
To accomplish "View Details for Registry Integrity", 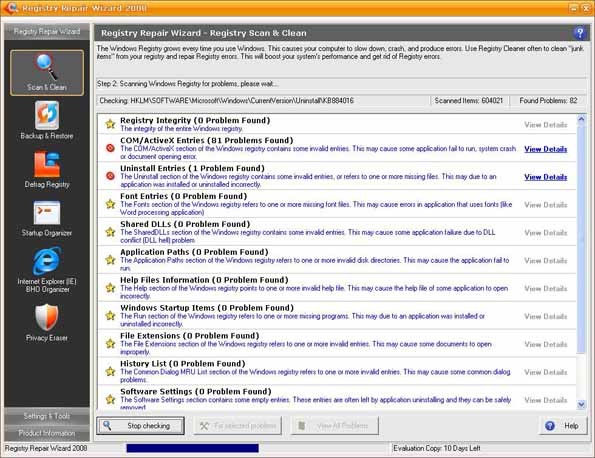I will (546, 124).
